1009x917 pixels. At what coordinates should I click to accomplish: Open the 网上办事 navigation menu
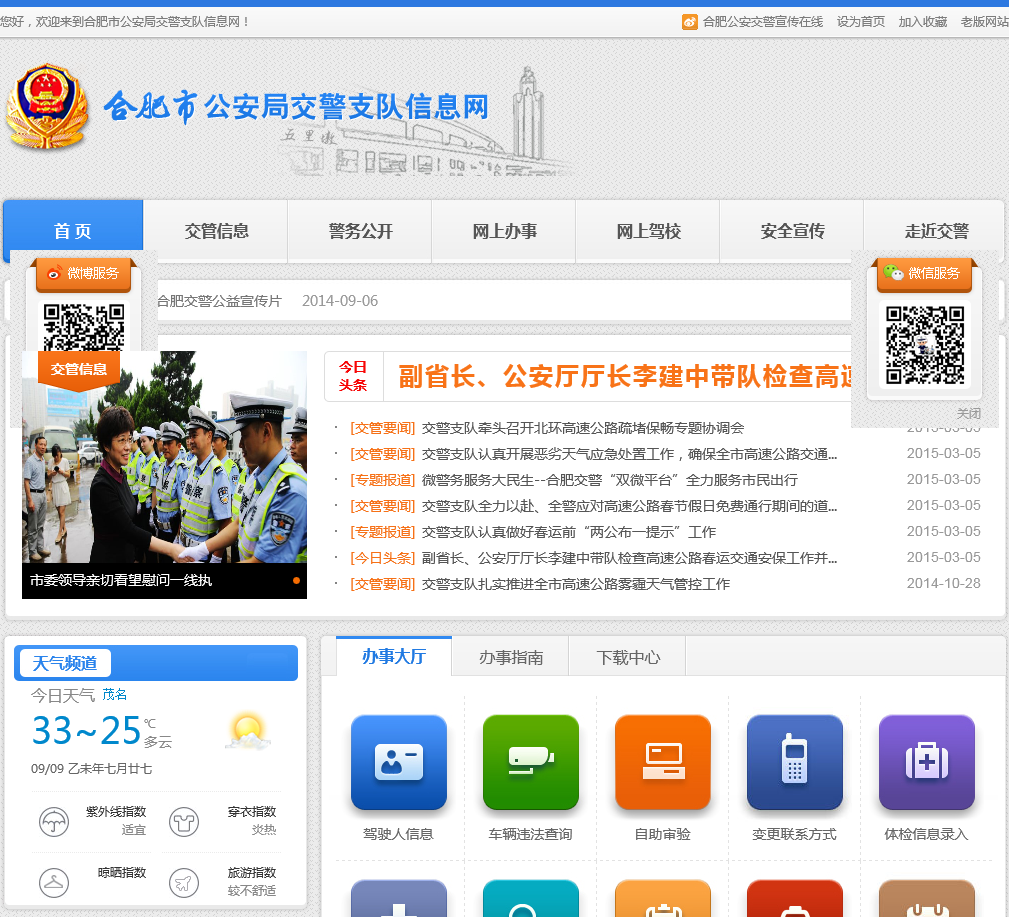[x=504, y=230]
